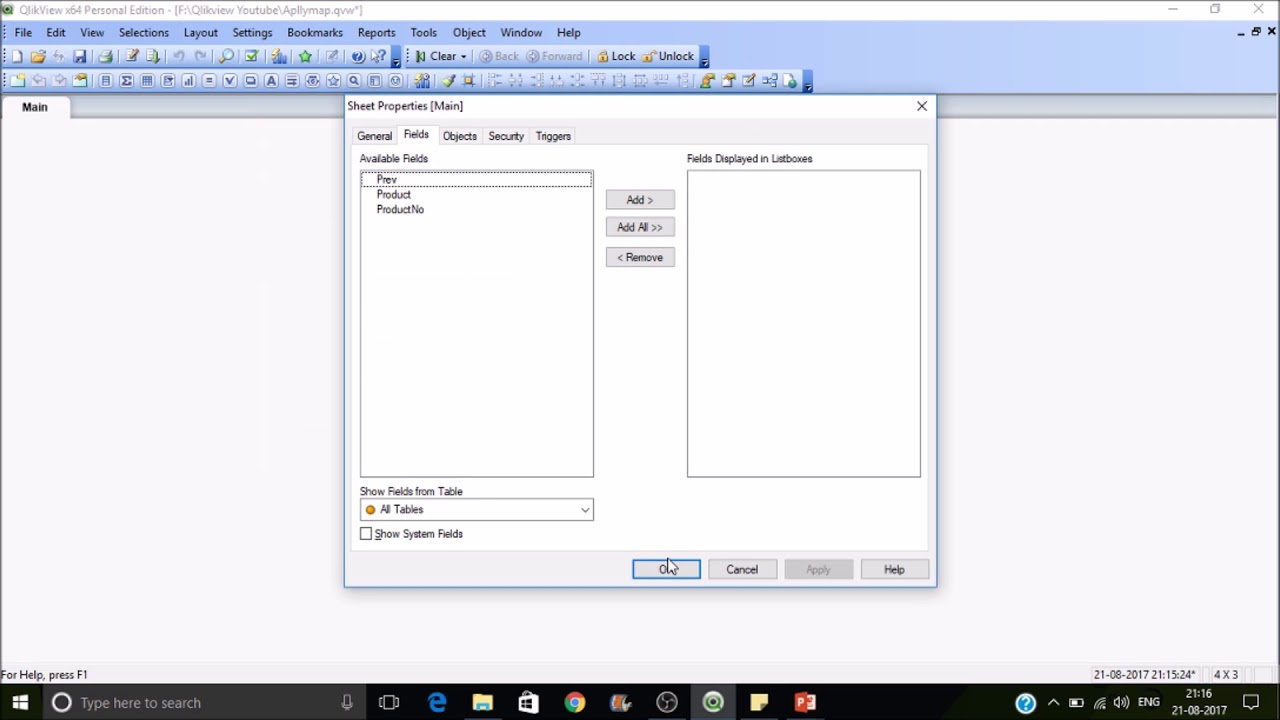This screenshot has height=720, width=1280.
Task: Click the Lock selections padlock button
Action: pyautogui.click(x=616, y=56)
